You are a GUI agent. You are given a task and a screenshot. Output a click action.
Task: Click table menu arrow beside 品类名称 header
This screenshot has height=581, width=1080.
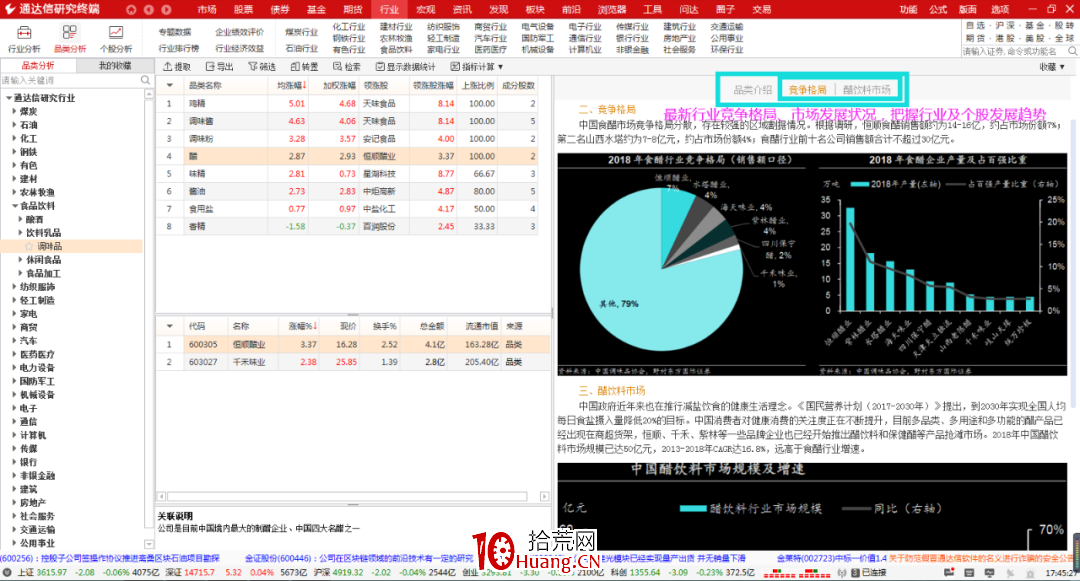point(169,85)
